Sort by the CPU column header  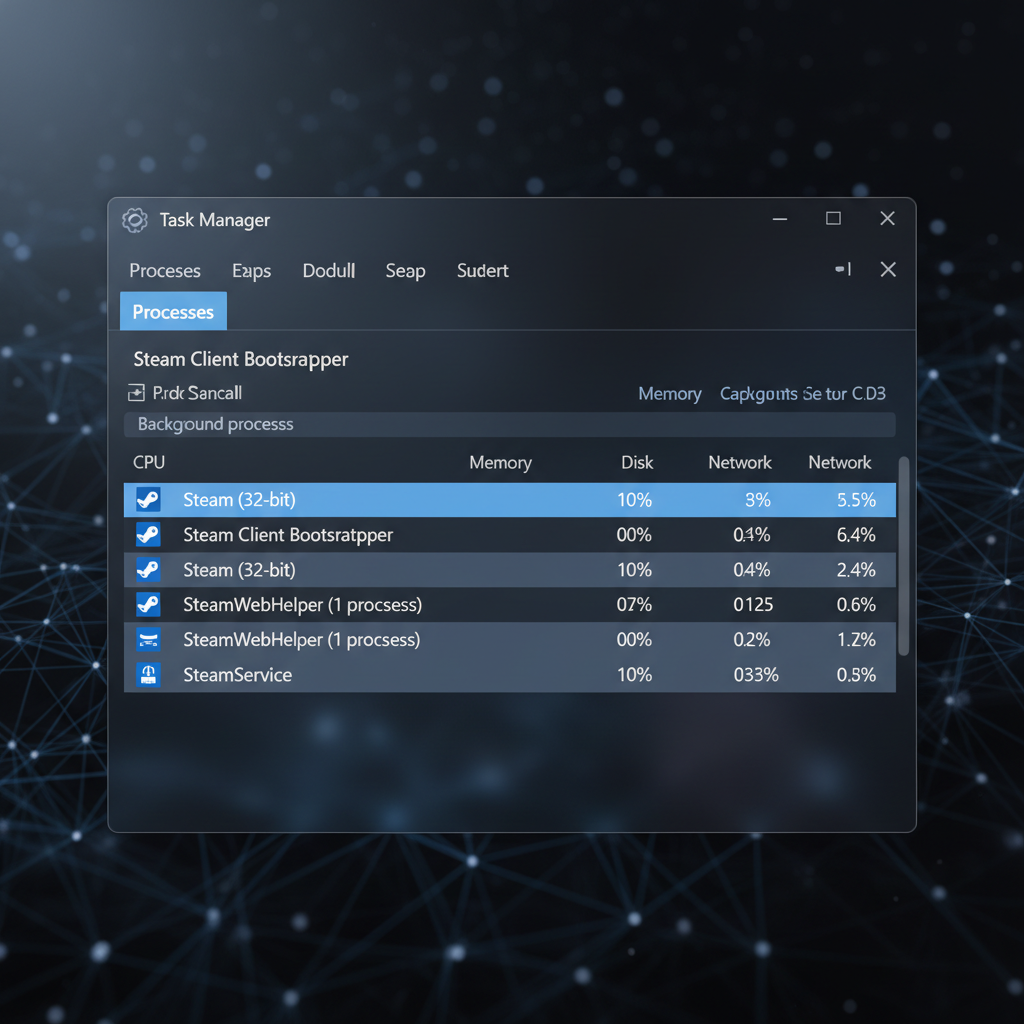tap(149, 462)
